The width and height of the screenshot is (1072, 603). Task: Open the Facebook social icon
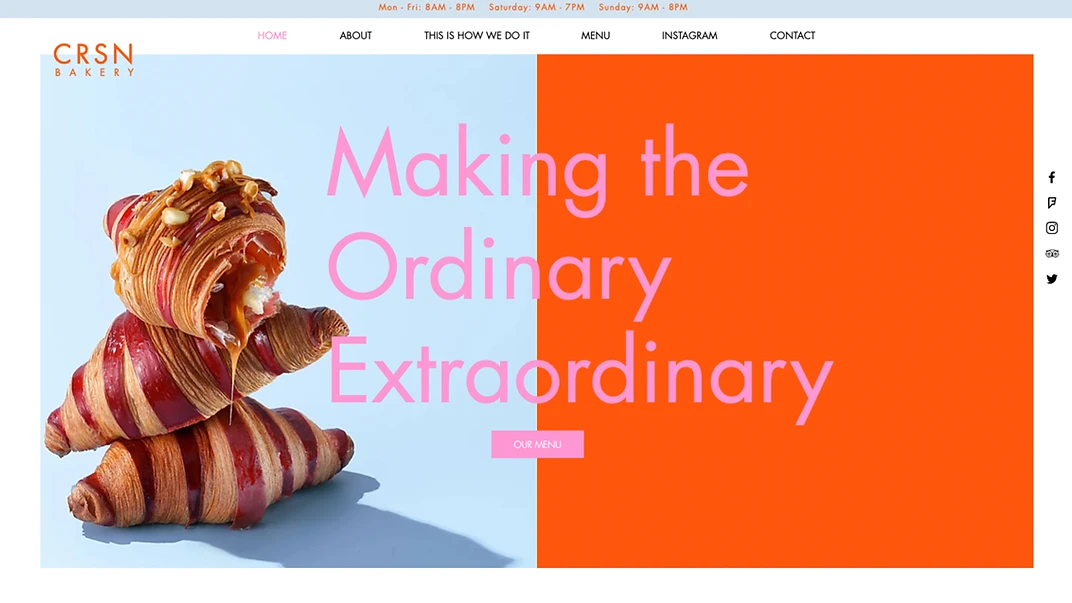[1051, 178]
